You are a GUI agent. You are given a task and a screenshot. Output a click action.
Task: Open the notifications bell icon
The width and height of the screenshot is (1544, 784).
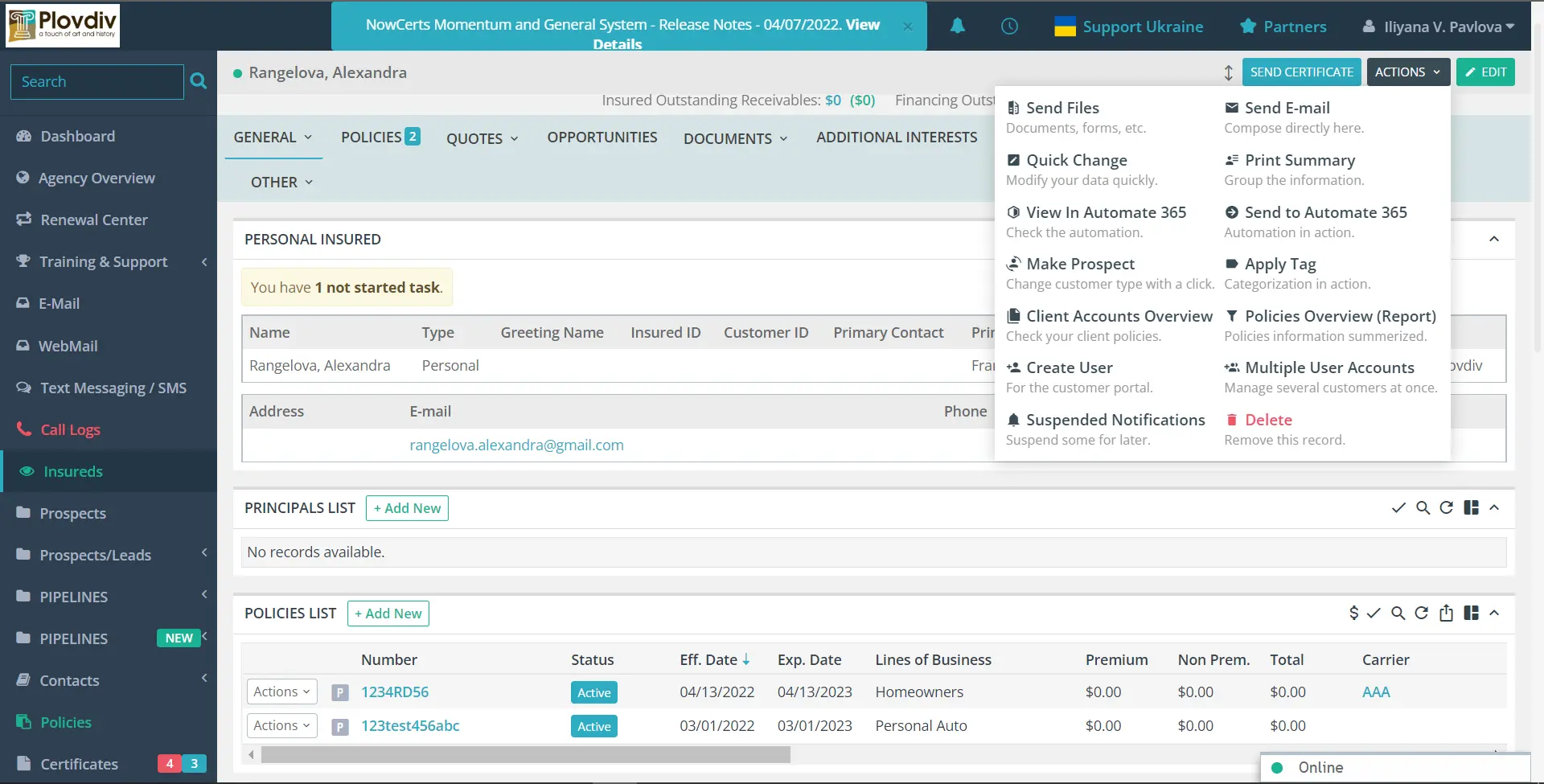[x=957, y=26]
